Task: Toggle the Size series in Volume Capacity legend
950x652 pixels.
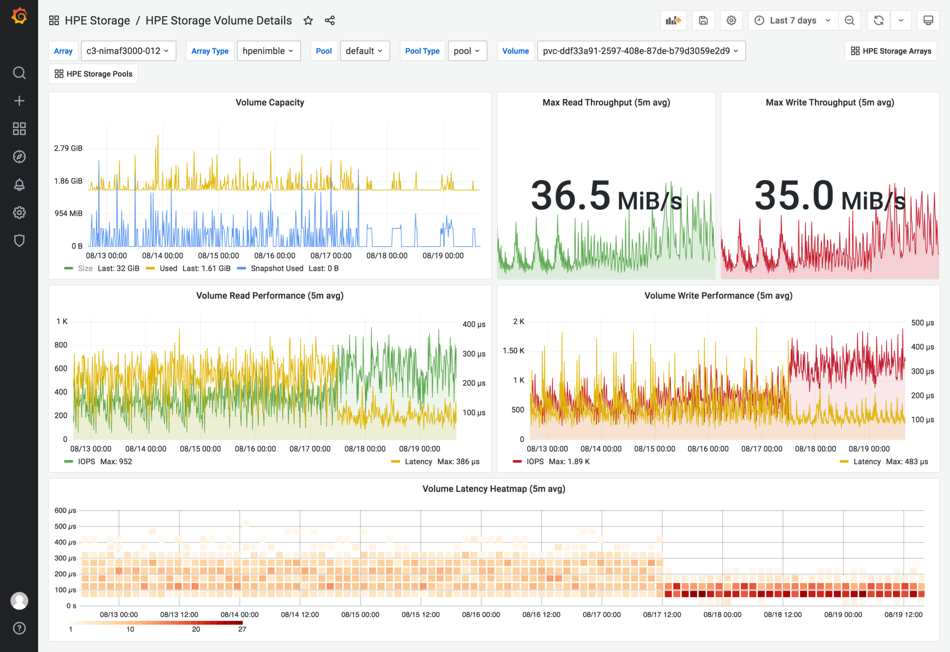Action: [85, 268]
